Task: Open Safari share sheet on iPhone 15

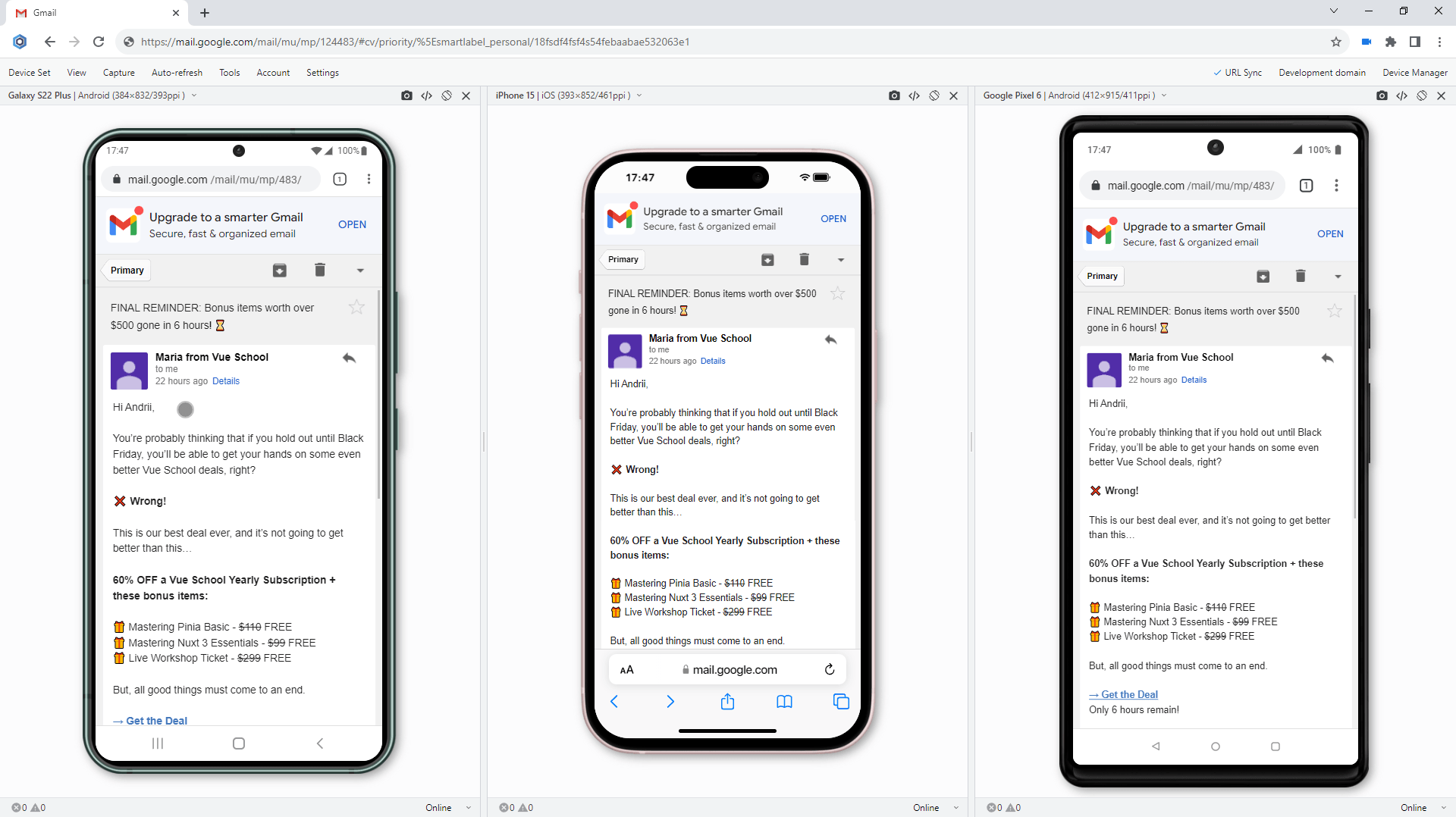Action: pyautogui.click(x=727, y=702)
